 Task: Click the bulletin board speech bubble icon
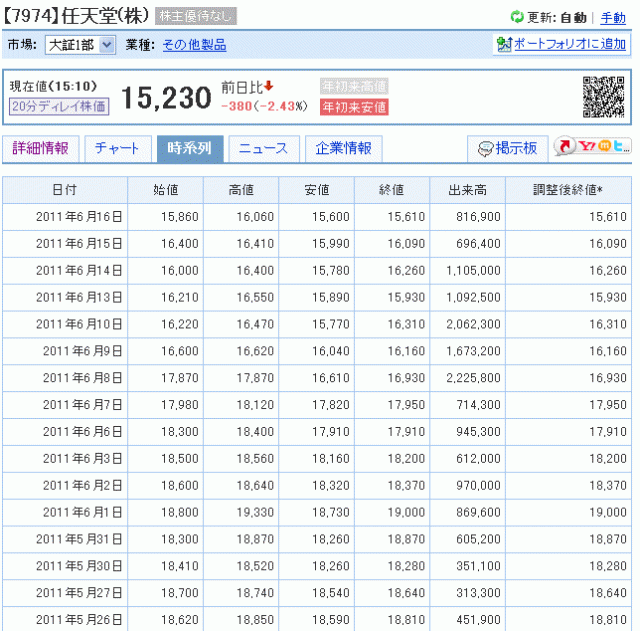point(485,149)
